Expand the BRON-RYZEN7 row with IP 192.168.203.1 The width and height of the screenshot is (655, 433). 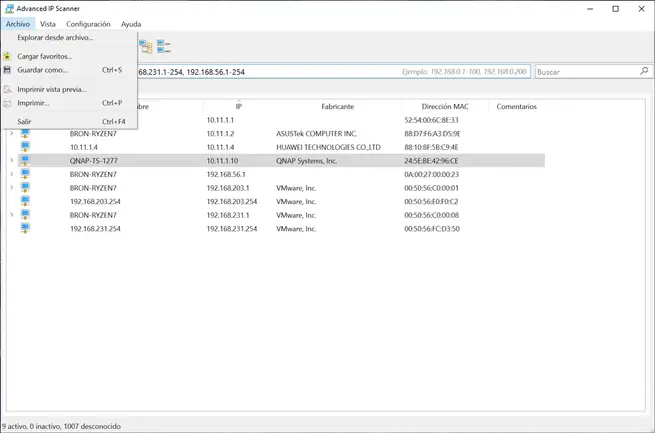click(11, 188)
